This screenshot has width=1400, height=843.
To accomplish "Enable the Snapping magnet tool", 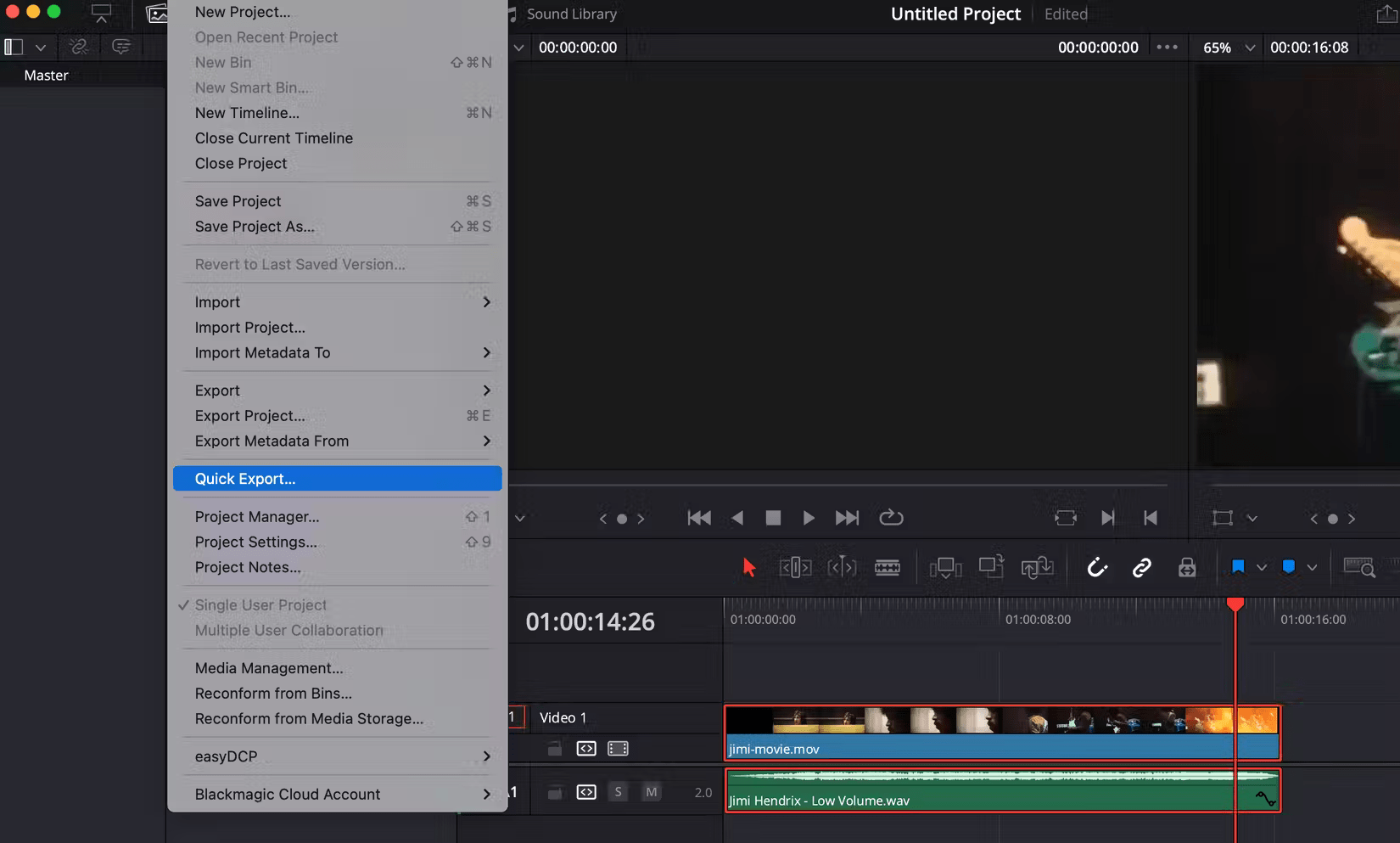I will [1097, 567].
